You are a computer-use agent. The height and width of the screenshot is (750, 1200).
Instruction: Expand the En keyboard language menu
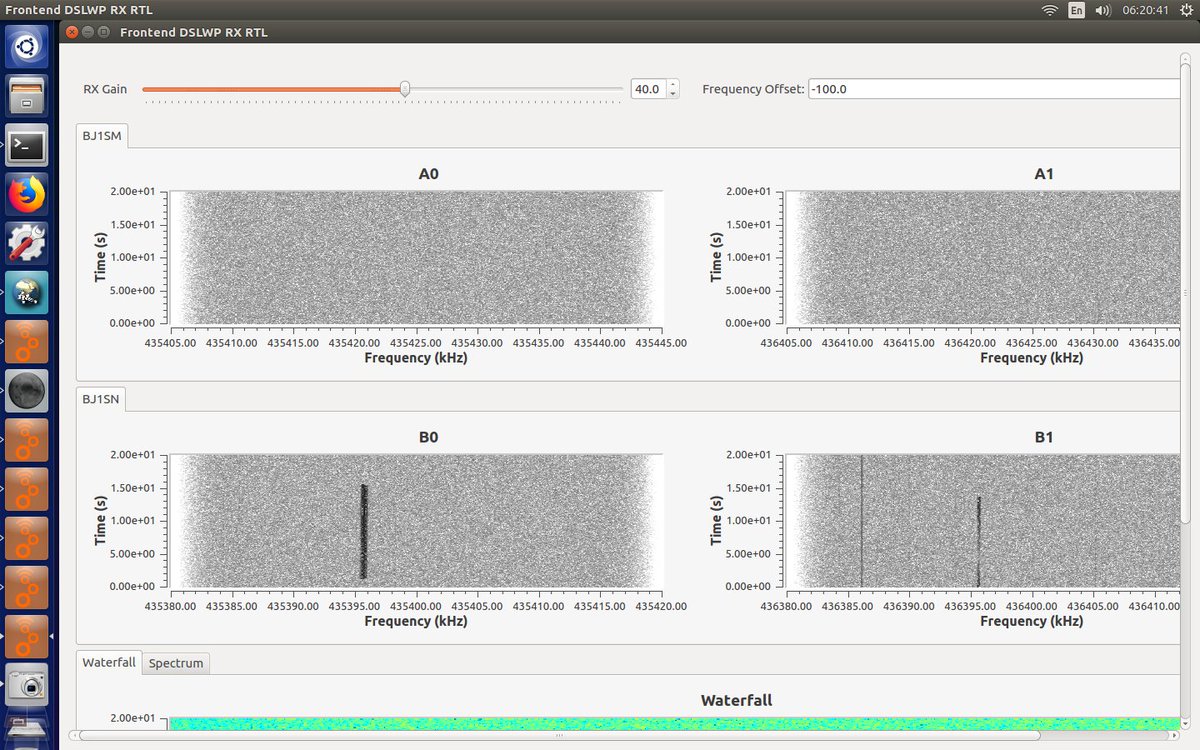tap(1076, 10)
